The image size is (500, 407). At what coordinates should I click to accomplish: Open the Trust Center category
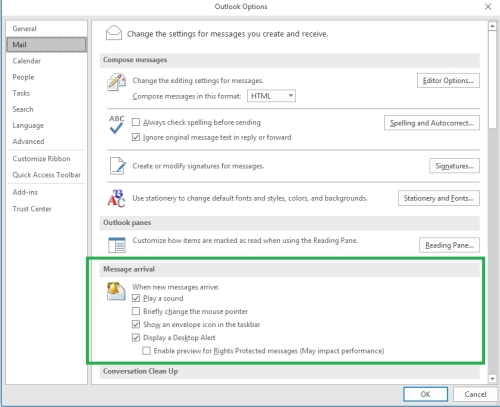(32, 209)
